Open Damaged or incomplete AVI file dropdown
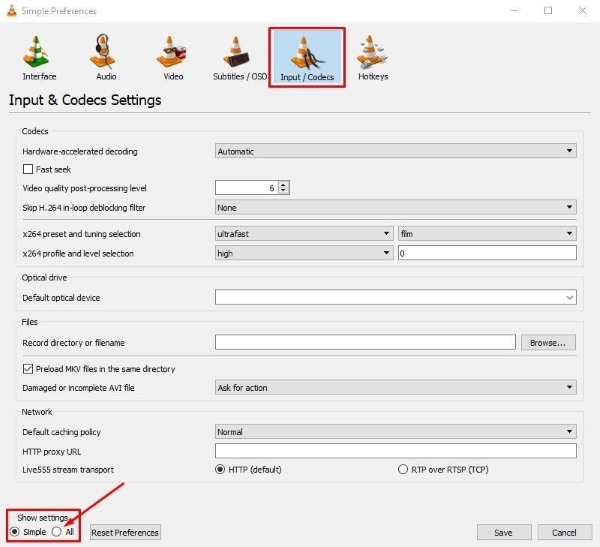 [x=396, y=387]
